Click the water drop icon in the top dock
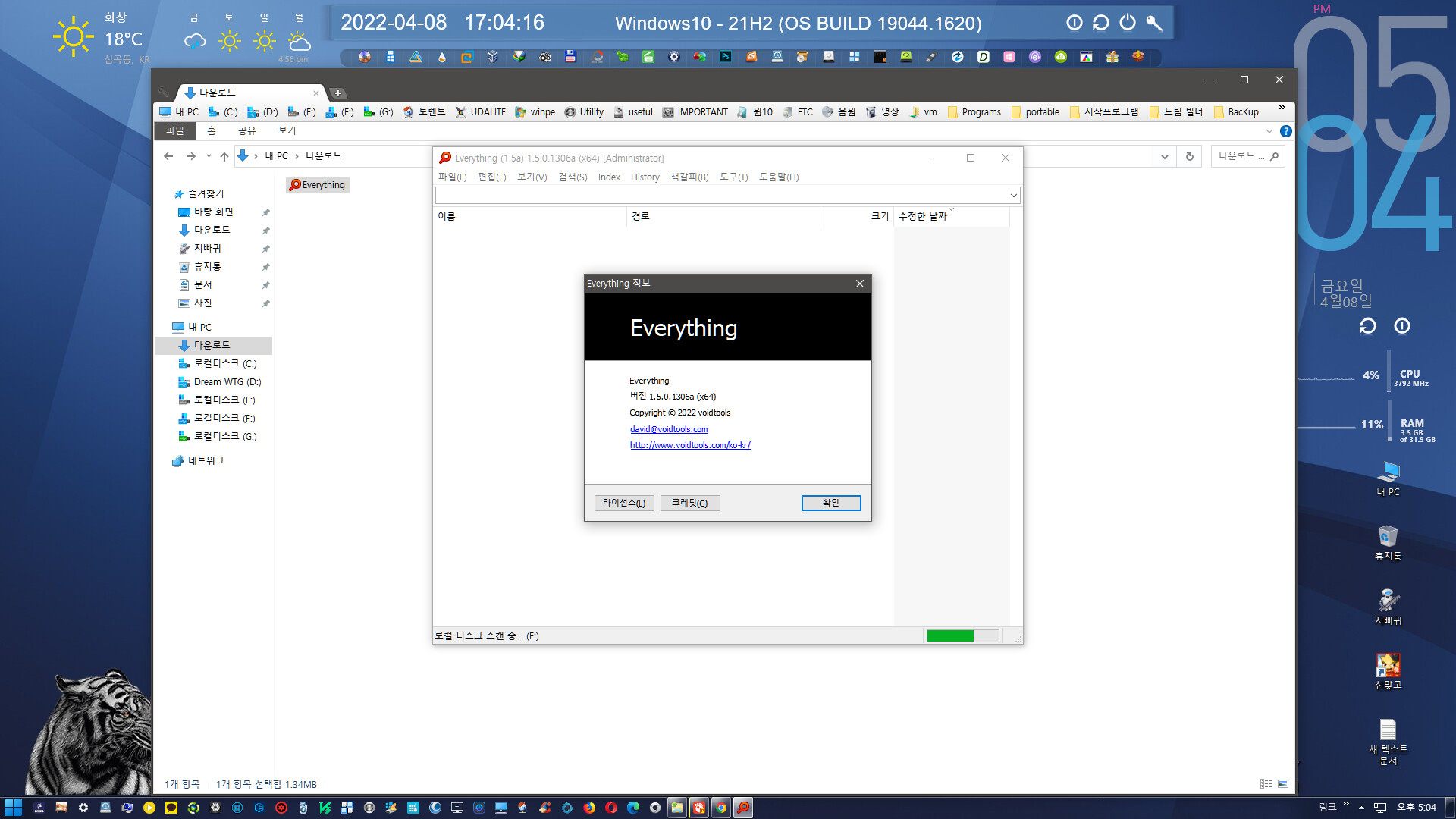Viewport: 1456px width, 819px height. (x=442, y=57)
